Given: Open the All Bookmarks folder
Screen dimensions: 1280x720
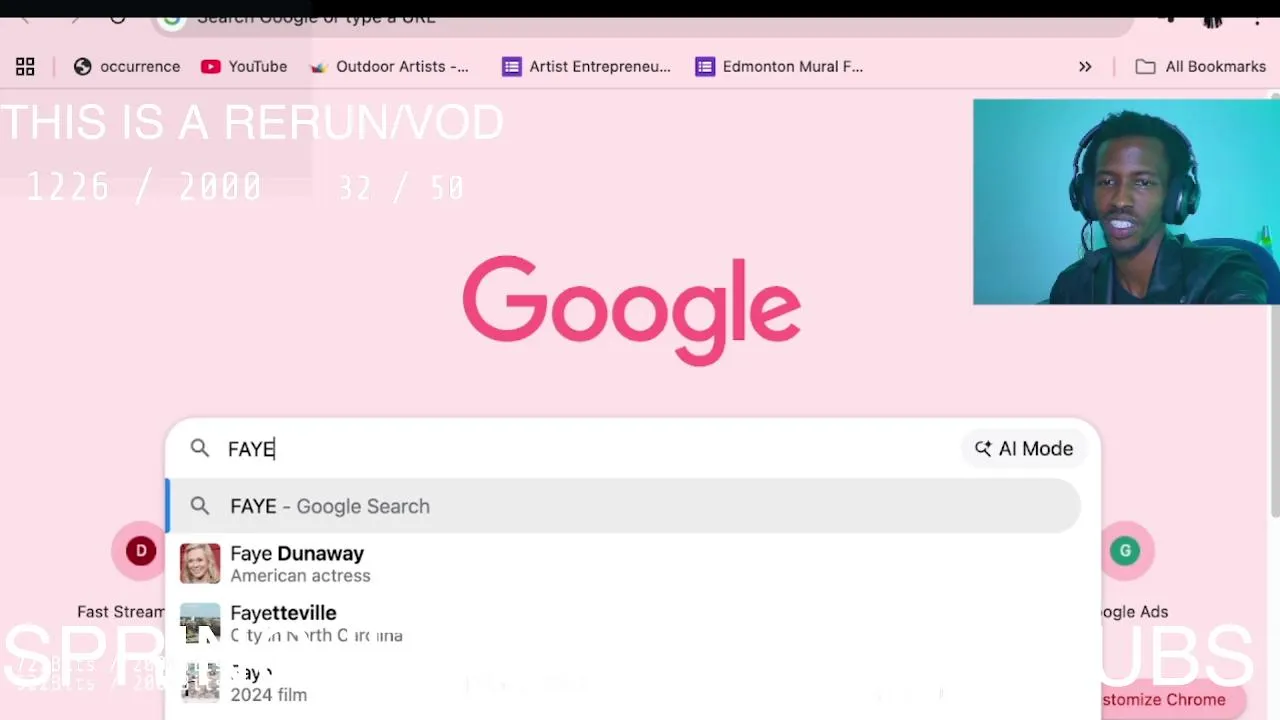Looking at the screenshot, I should (1201, 67).
